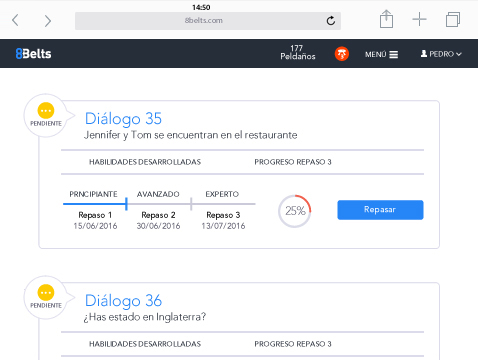Screen dimensions: 478x360
Task: Click Repaso 3 dated 13/07/2016
Action: pyautogui.click(x=223, y=220)
